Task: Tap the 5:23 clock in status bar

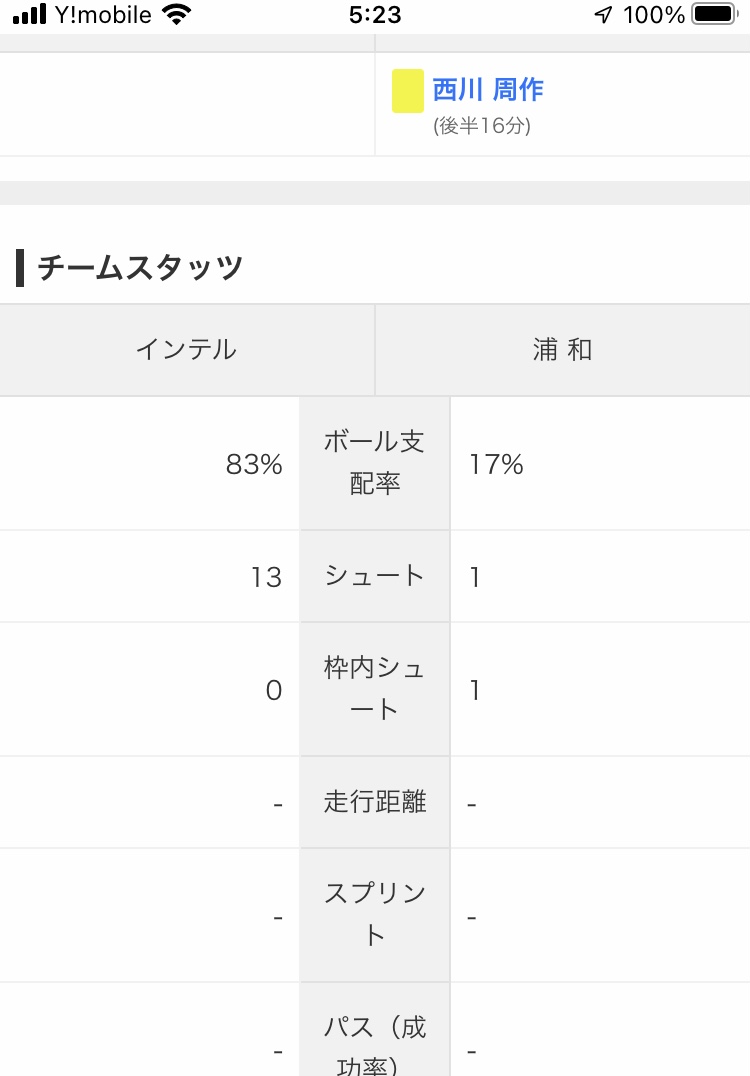Action: (375, 14)
